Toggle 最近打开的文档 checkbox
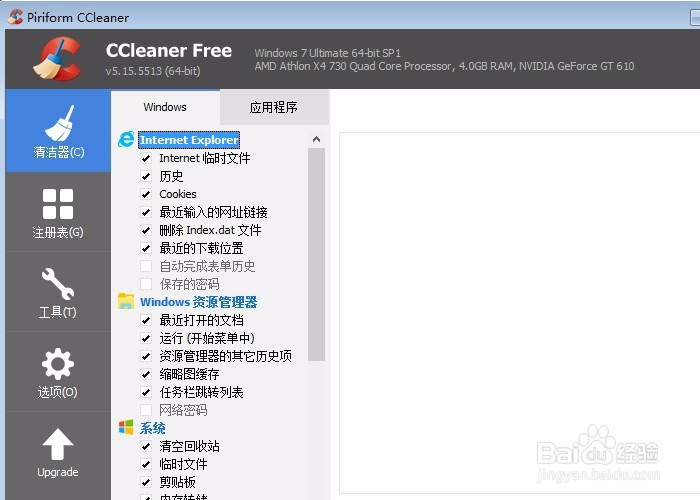The width and height of the screenshot is (700, 500). [x=146, y=320]
